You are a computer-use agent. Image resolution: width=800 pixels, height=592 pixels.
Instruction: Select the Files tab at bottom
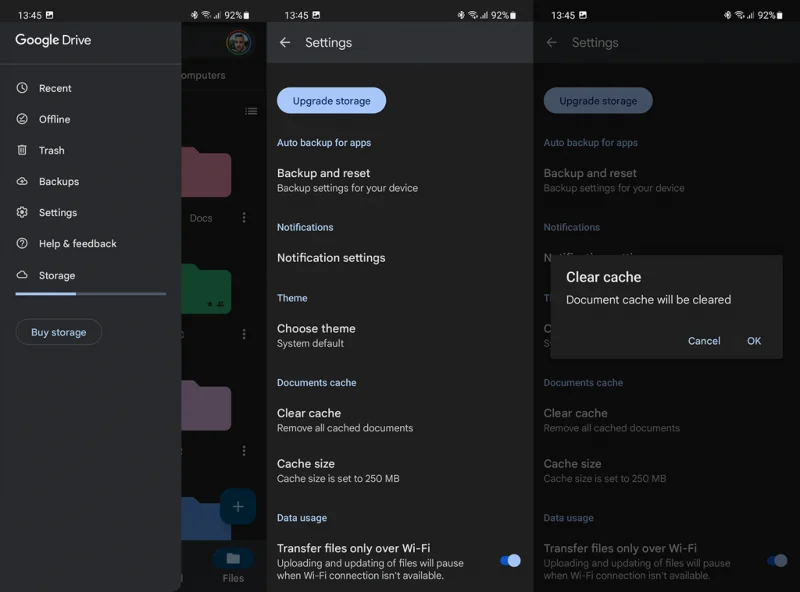[233, 566]
